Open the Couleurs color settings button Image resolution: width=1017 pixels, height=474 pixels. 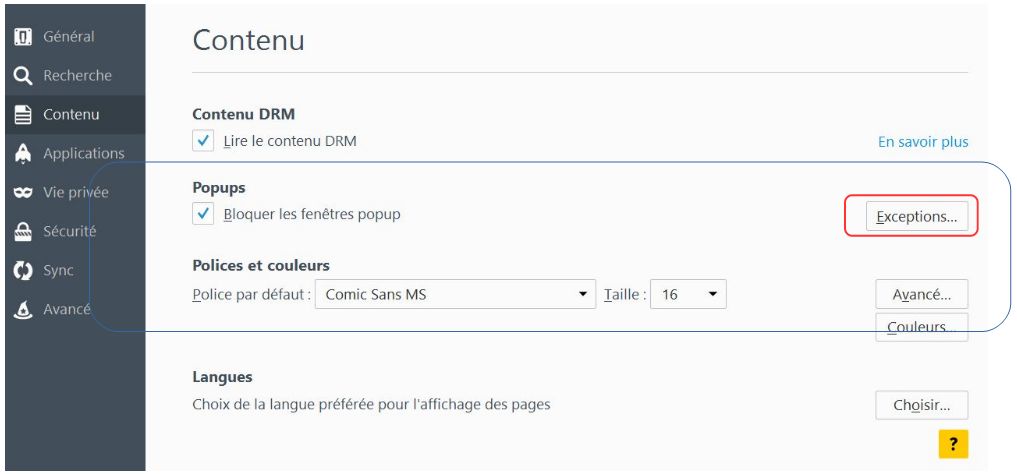pyautogui.click(x=921, y=328)
